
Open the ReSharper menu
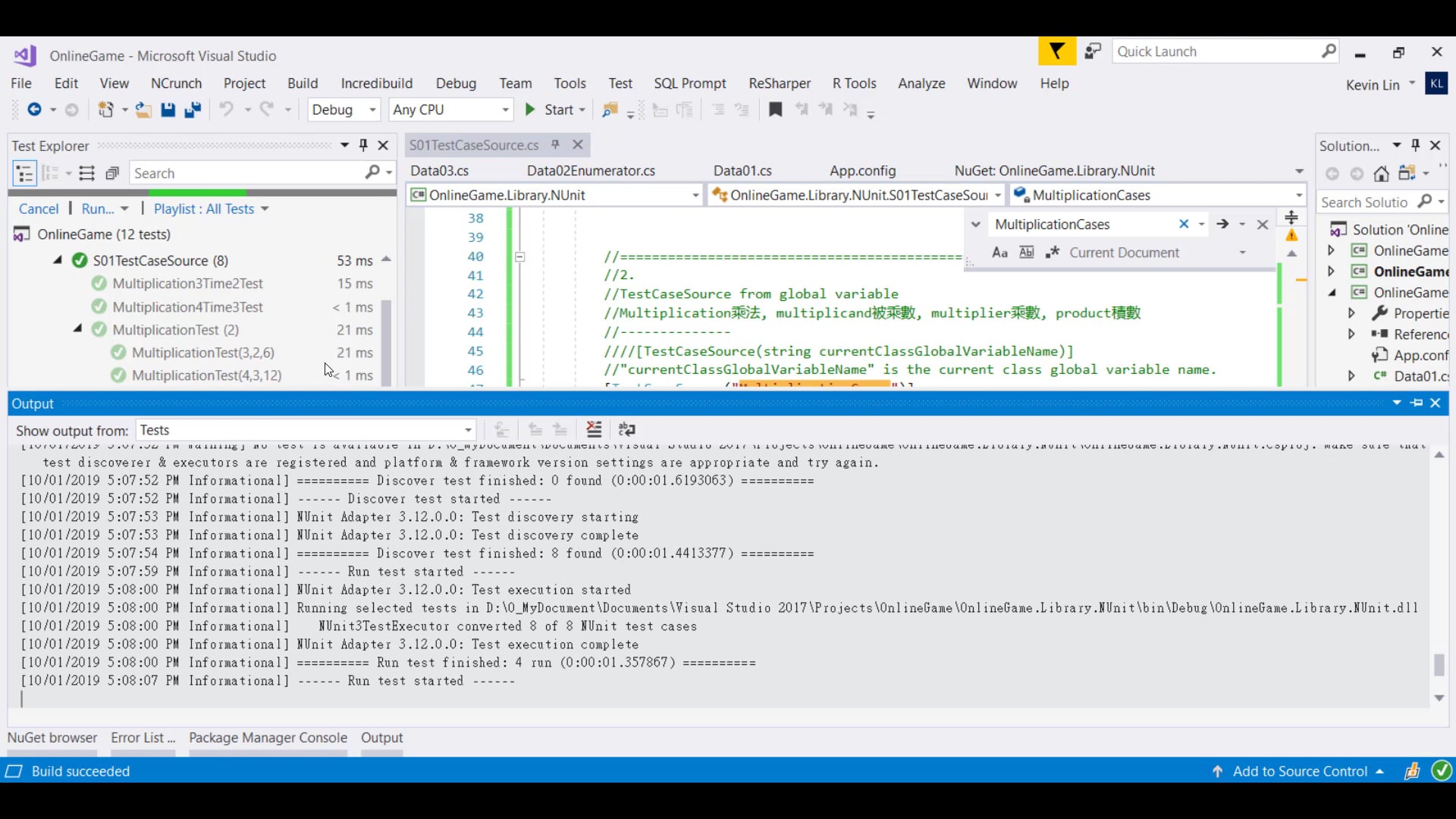[779, 83]
